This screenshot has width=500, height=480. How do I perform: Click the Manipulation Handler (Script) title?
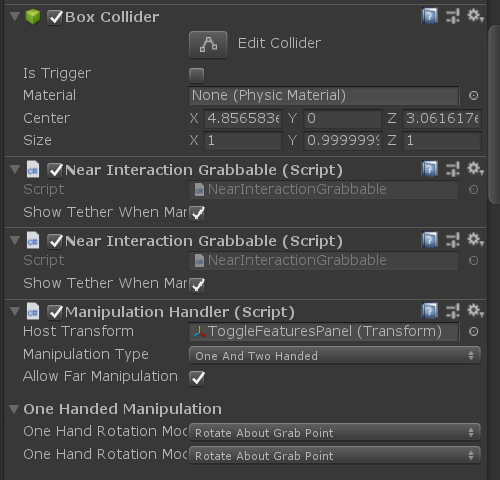180,312
